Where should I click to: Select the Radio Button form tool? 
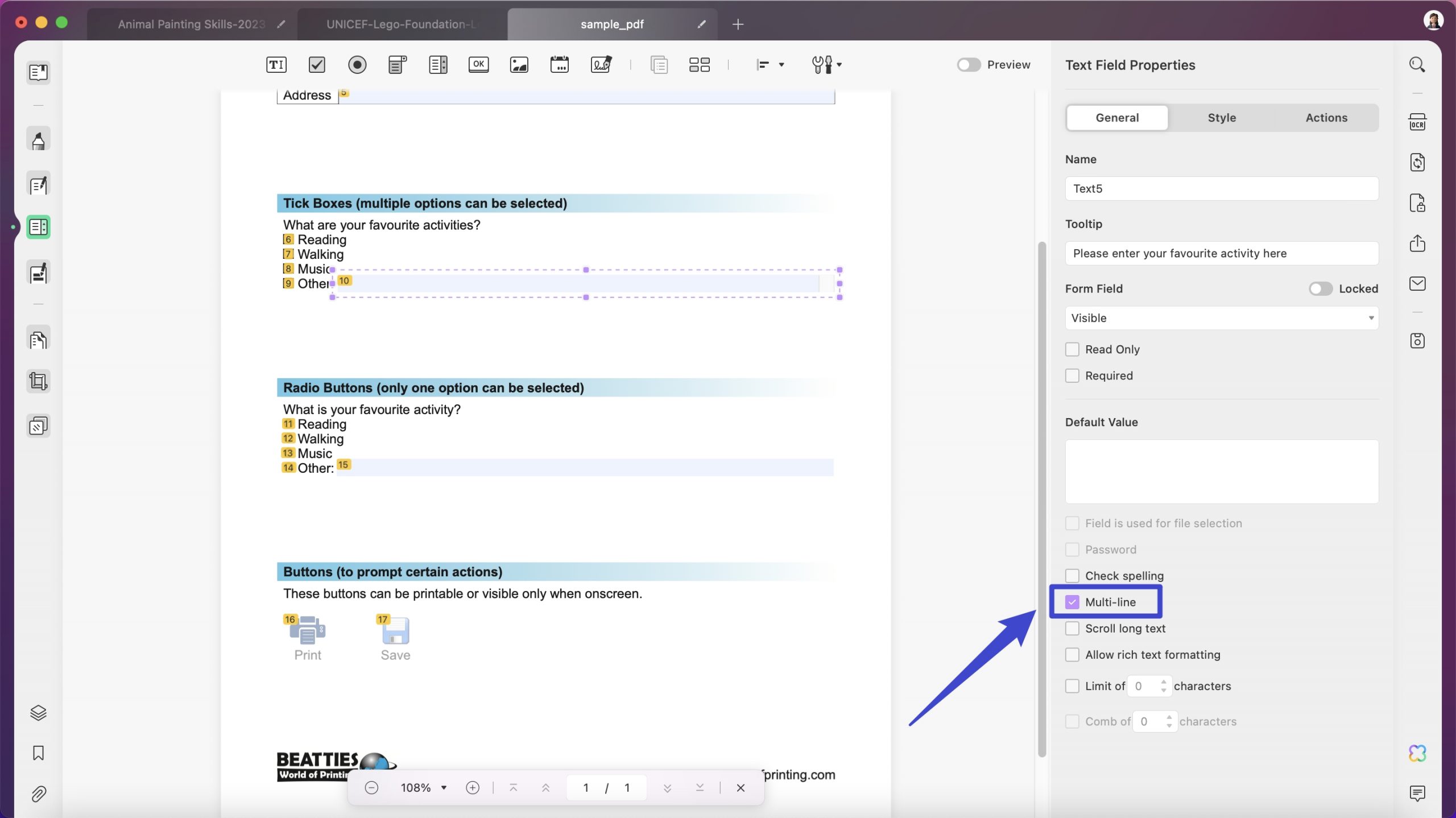click(357, 64)
